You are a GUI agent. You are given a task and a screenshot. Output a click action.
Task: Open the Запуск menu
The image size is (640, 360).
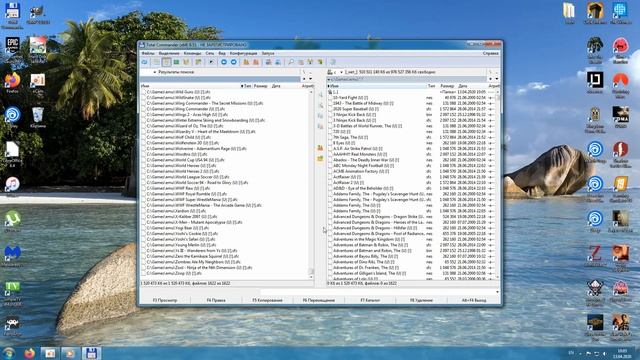268,53
